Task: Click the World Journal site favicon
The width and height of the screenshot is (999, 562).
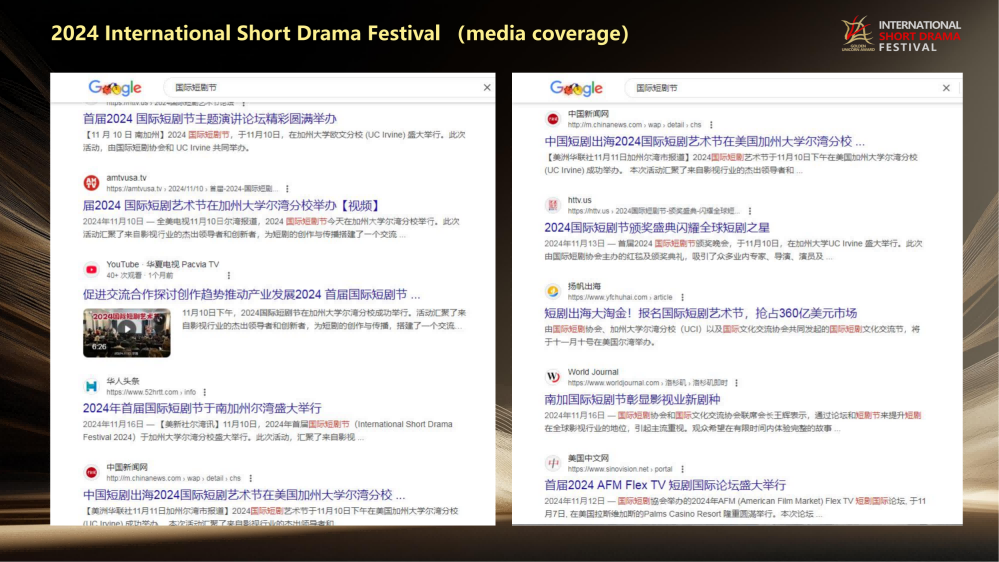Action: tap(553, 377)
